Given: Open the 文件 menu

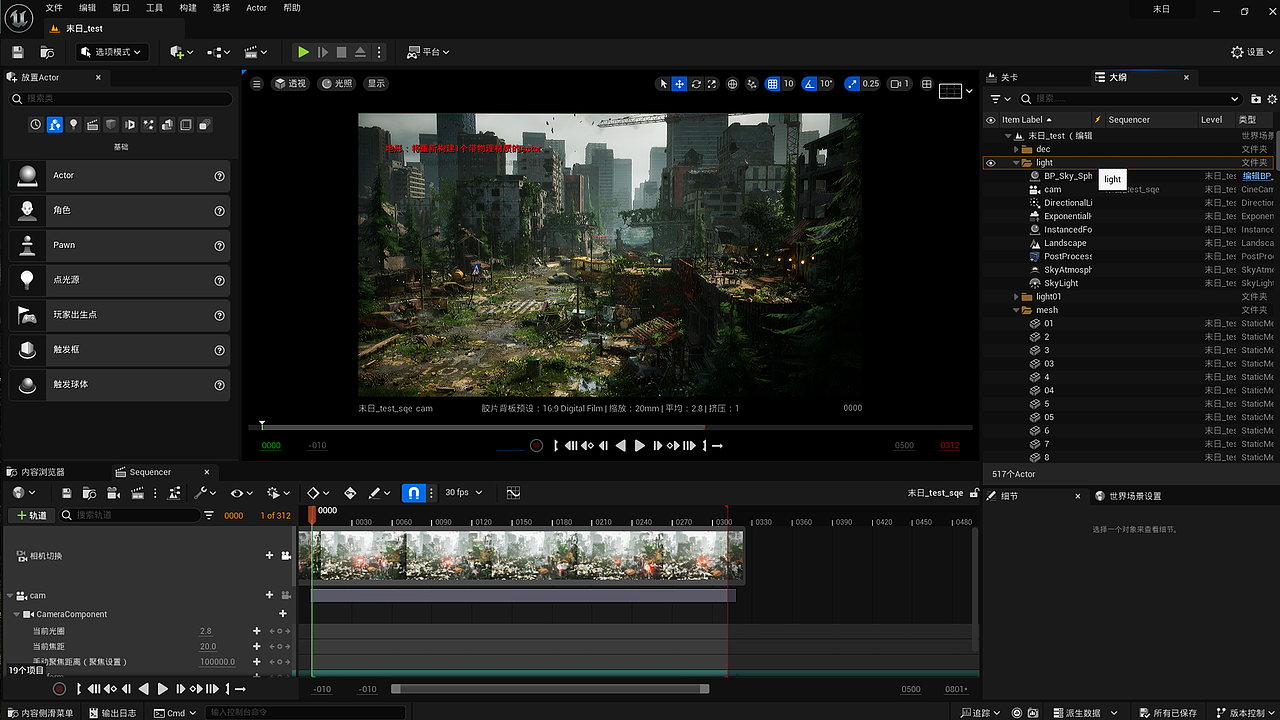Looking at the screenshot, I should pyautogui.click(x=54, y=8).
